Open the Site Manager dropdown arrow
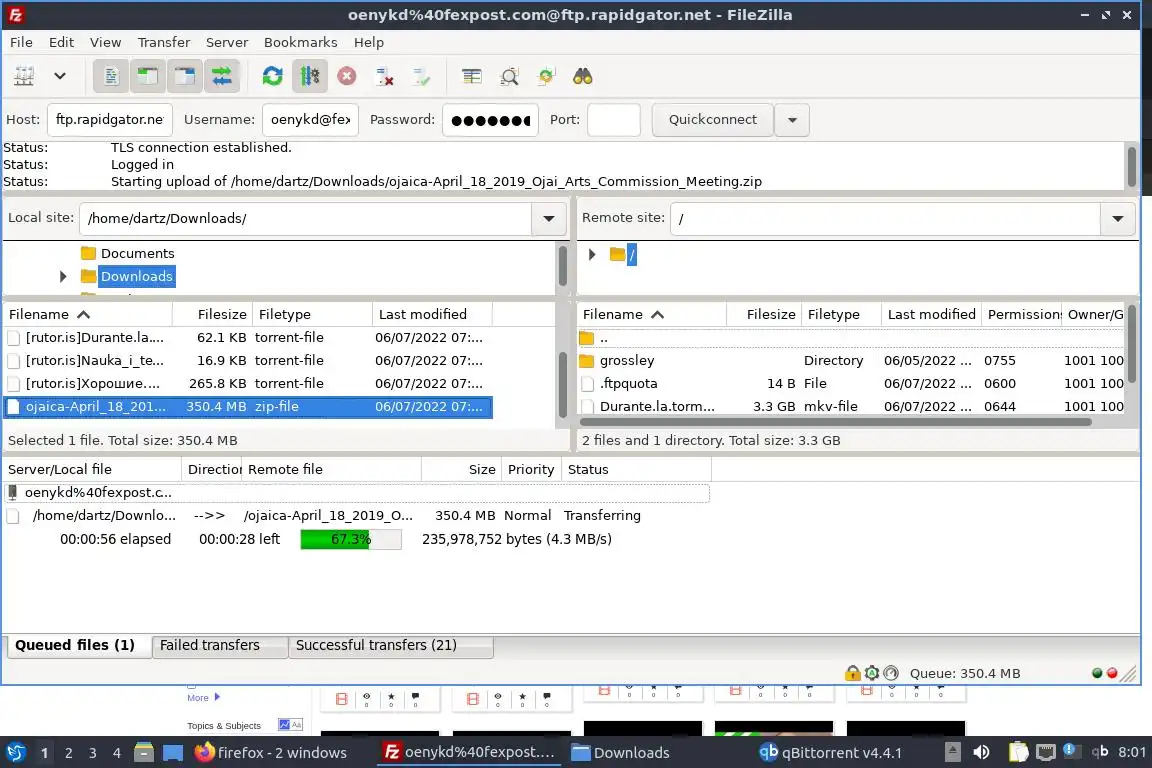This screenshot has width=1152, height=768. tap(60, 76)
